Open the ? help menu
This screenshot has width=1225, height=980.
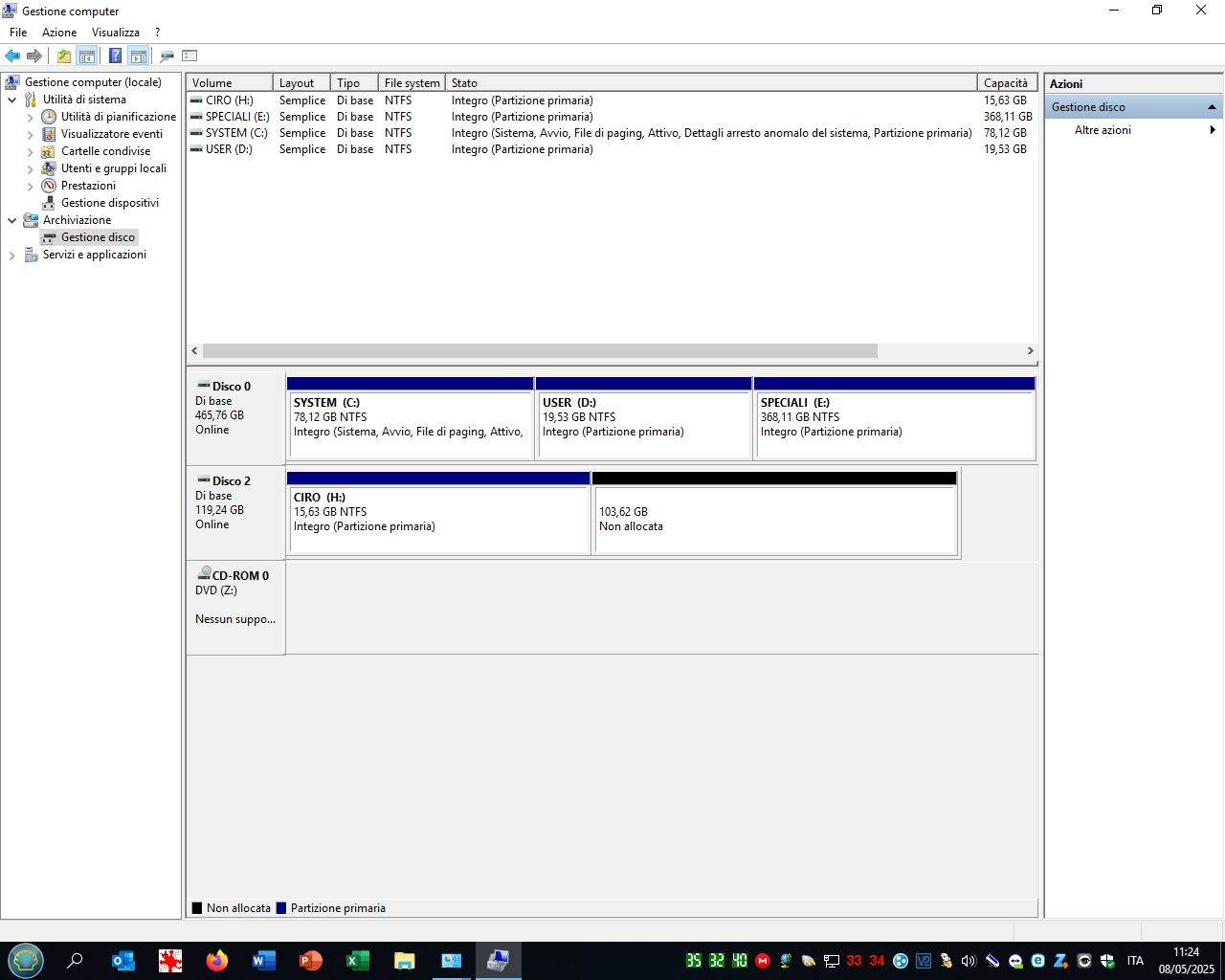click(x=158, y=33)
